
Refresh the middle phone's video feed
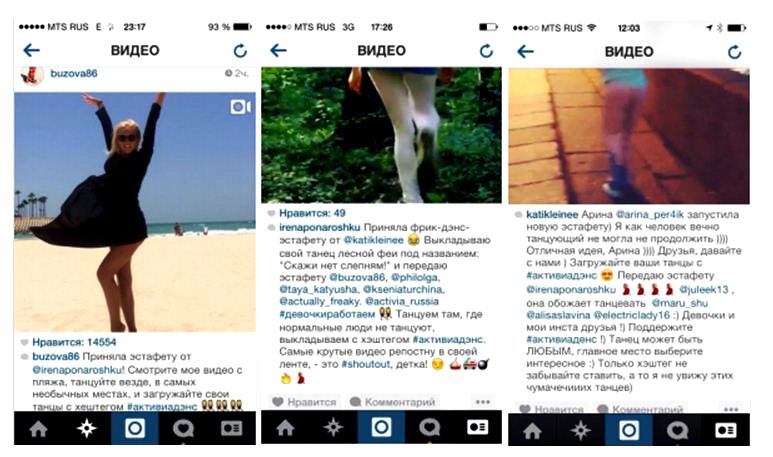(486, 50)
